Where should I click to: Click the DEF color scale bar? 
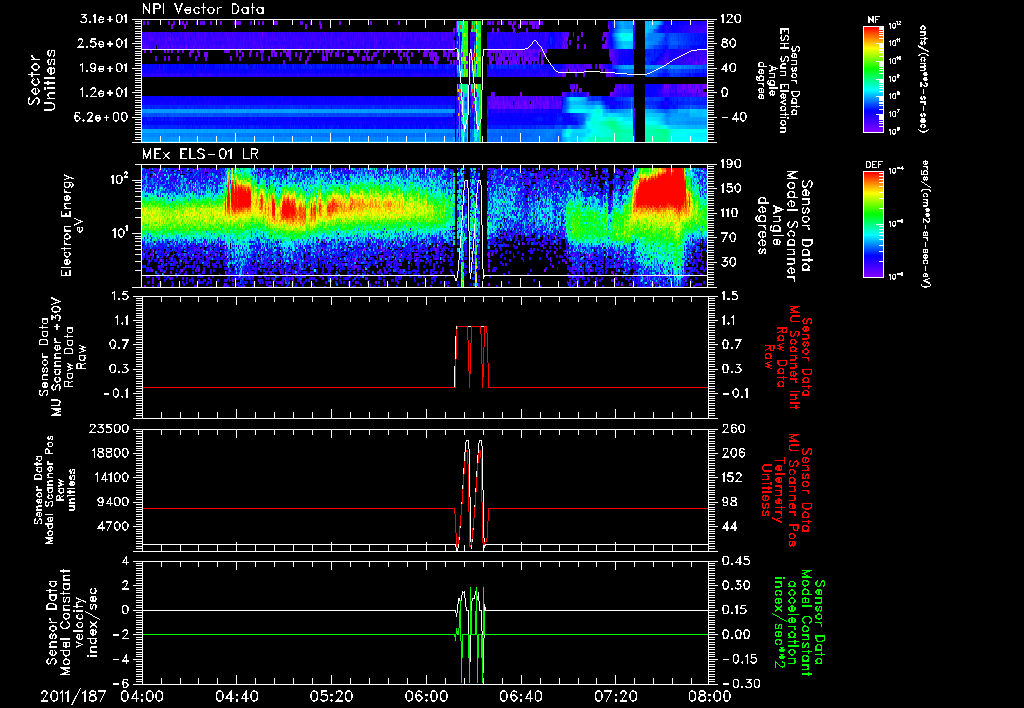click(874, 224)
